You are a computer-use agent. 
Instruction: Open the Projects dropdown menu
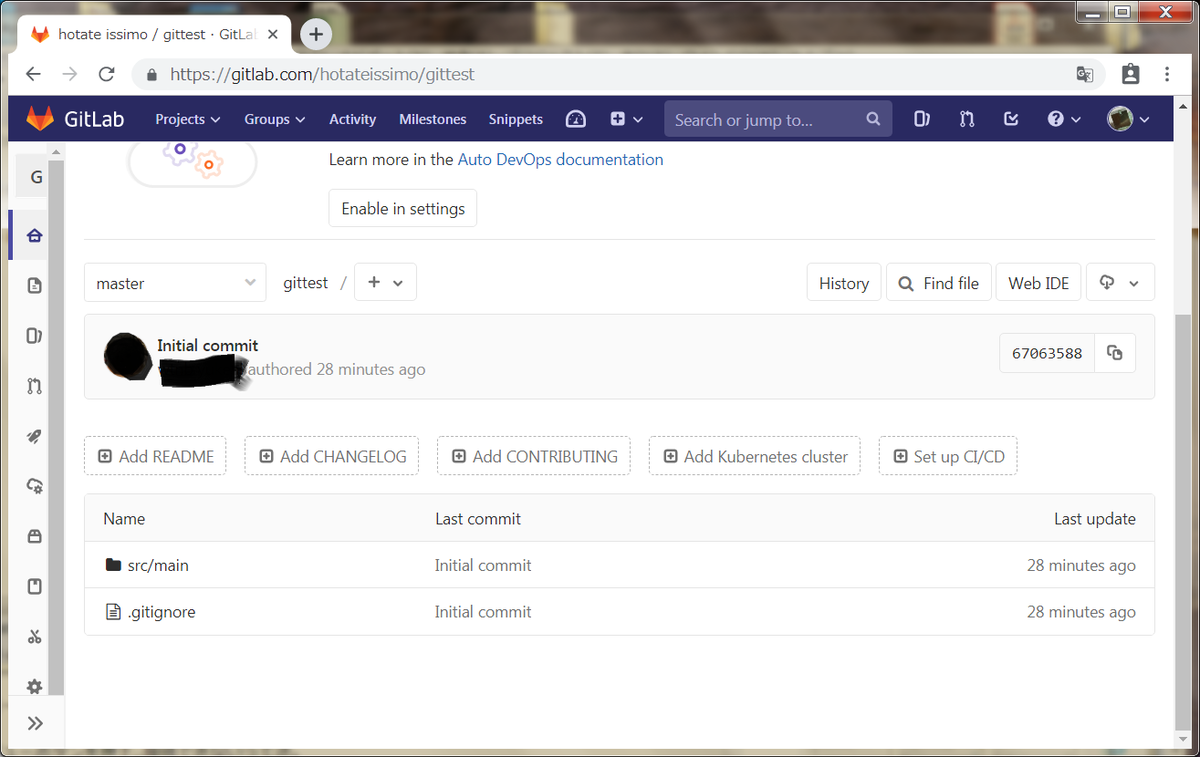(x=187, y=119)
